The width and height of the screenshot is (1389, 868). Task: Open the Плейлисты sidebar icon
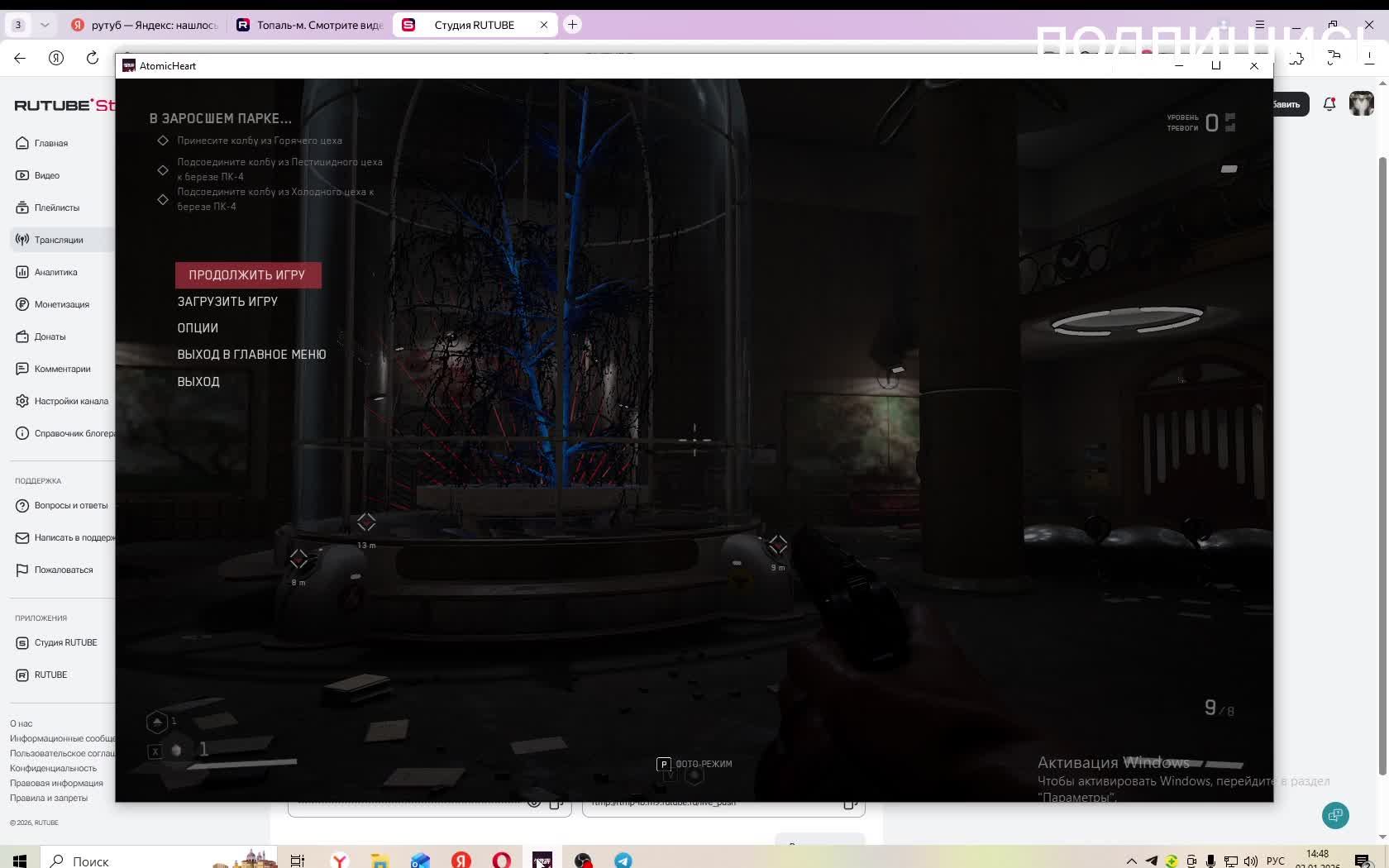pos(22,207)
